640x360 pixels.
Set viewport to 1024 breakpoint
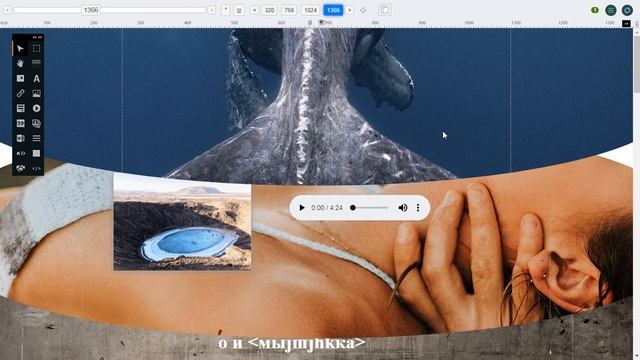coord(310,10)
